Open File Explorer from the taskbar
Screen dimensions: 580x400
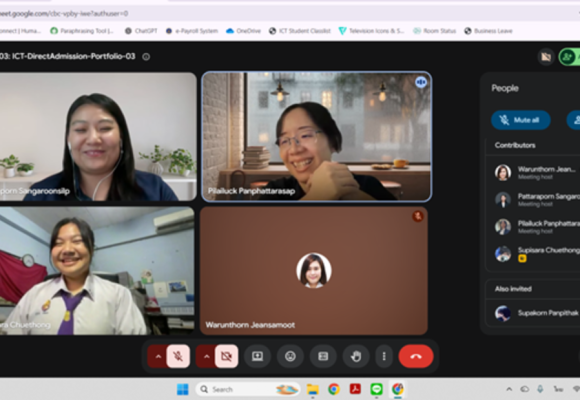point(313,389)
